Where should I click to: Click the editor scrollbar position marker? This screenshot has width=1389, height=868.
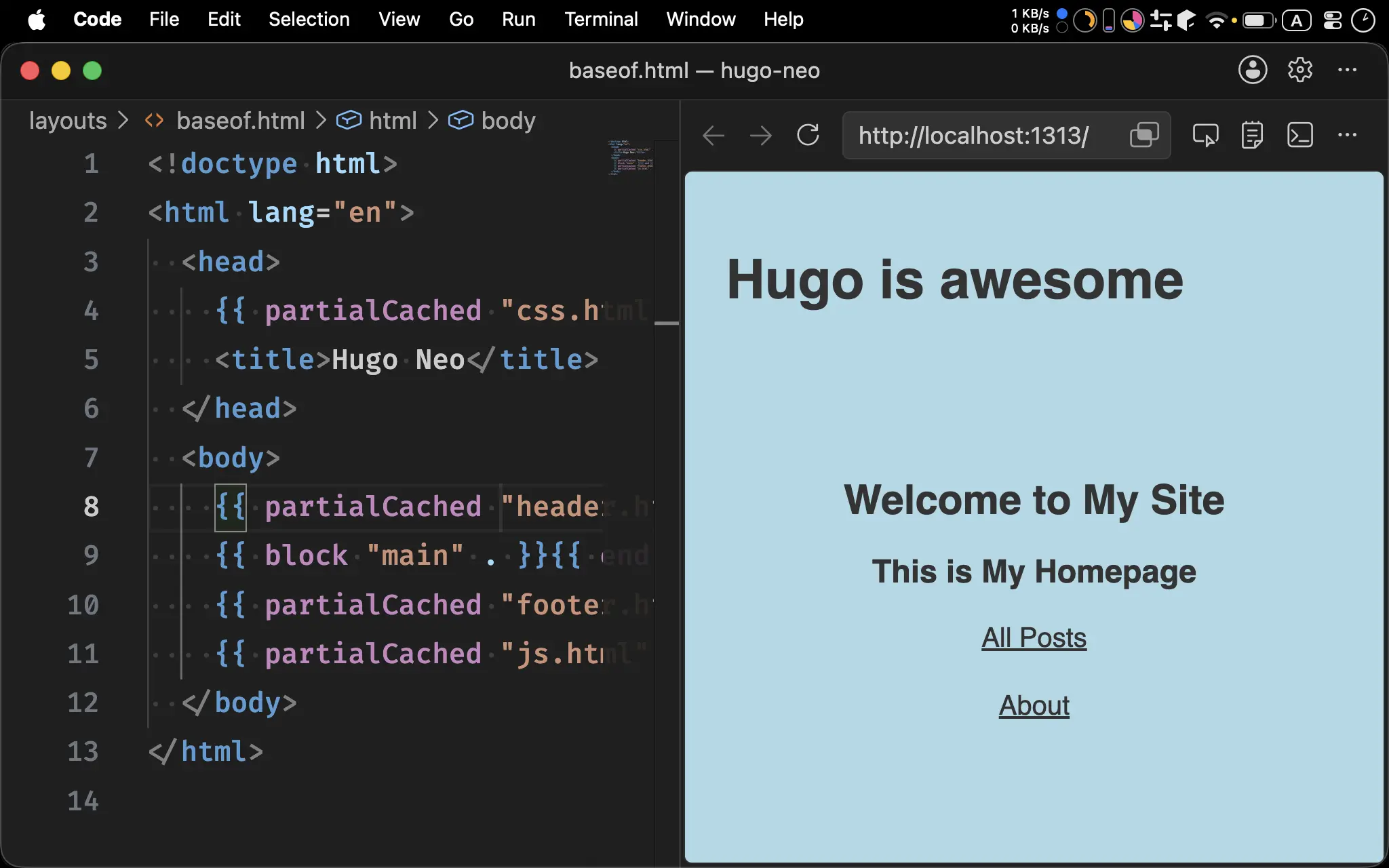coord(667,323)
